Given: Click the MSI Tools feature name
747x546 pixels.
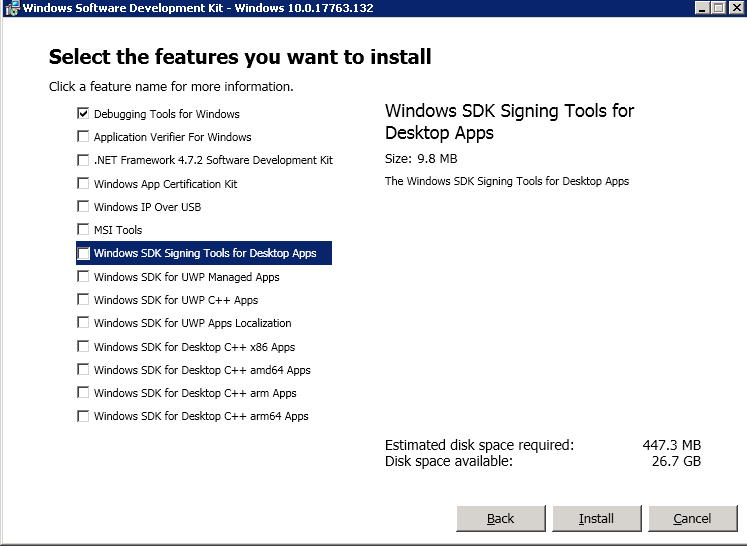Looking at the screenshot, I should tap(117, 230).
